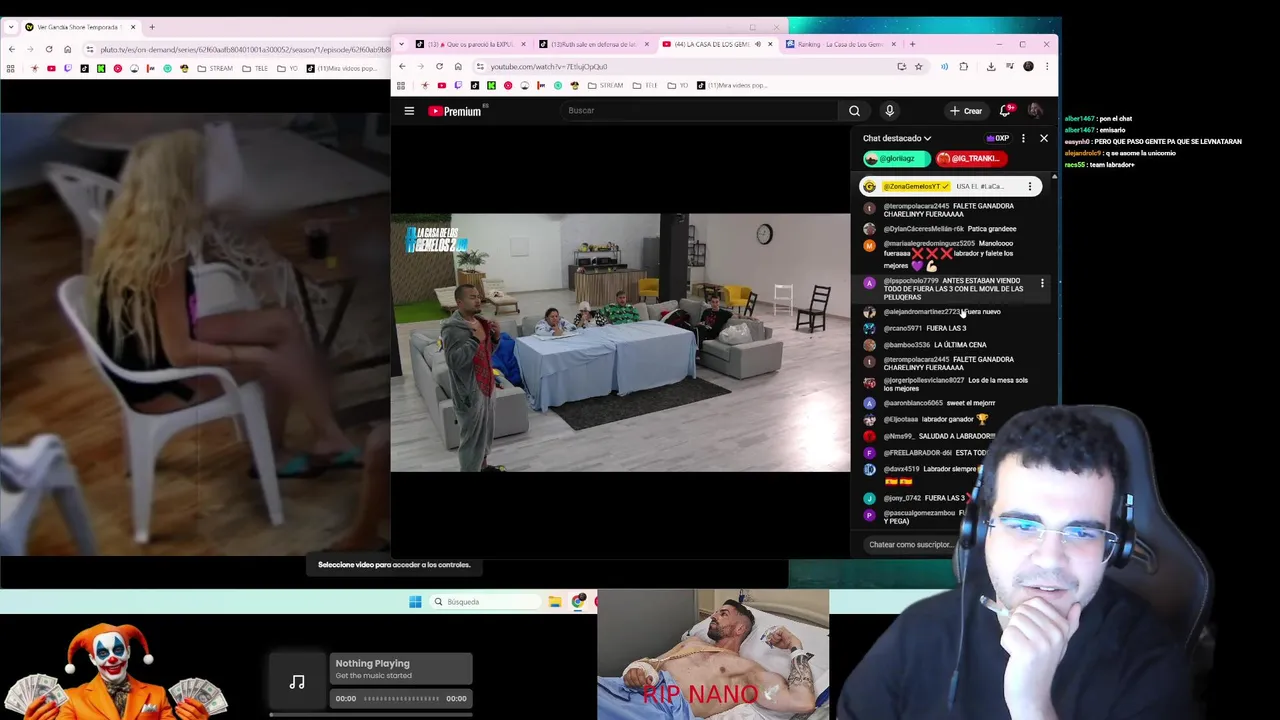
Task: Go back in the YouTube browser window
Action: (x=402, y=67)
